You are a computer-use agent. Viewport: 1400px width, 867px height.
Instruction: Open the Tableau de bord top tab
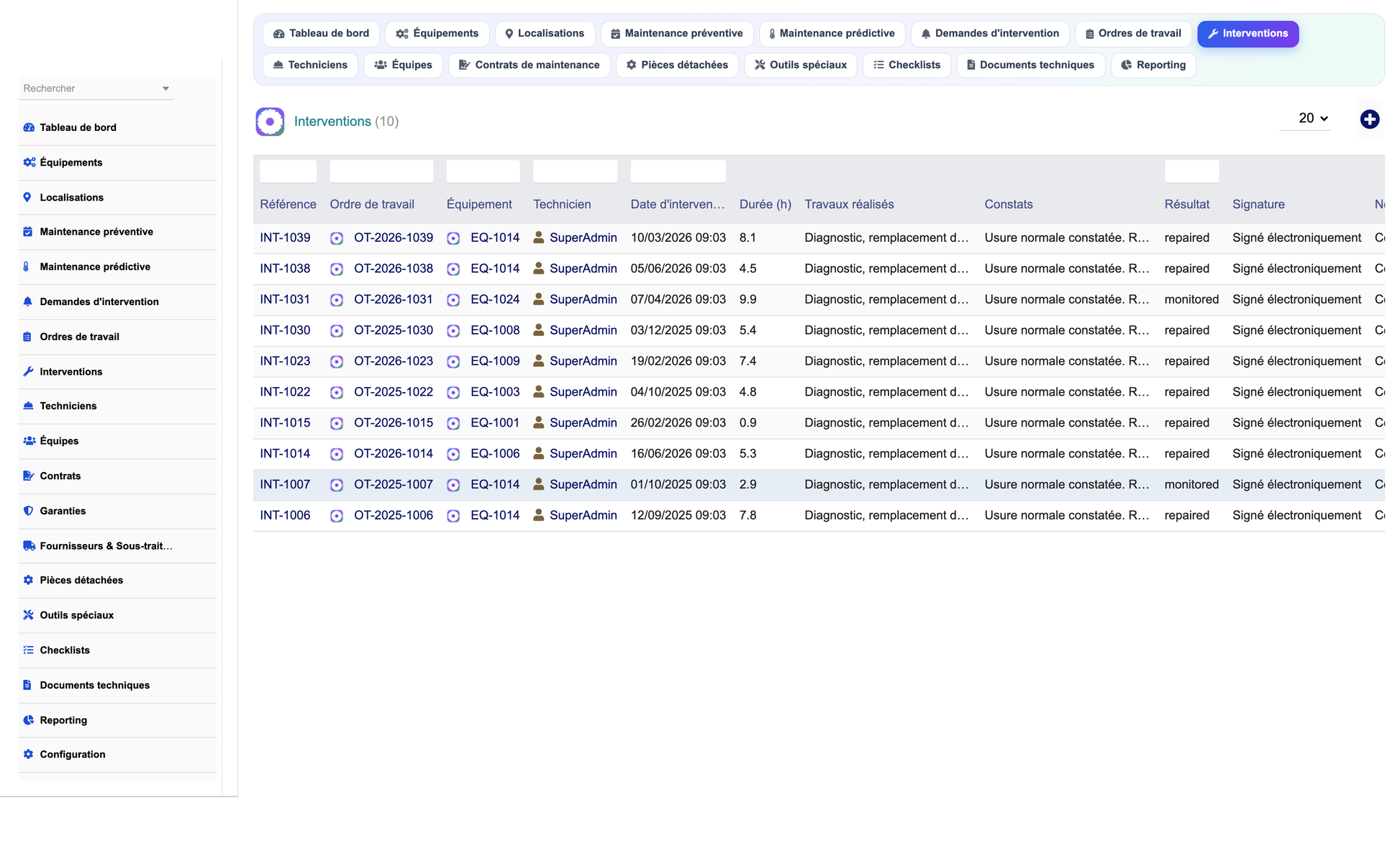(321, 34)
